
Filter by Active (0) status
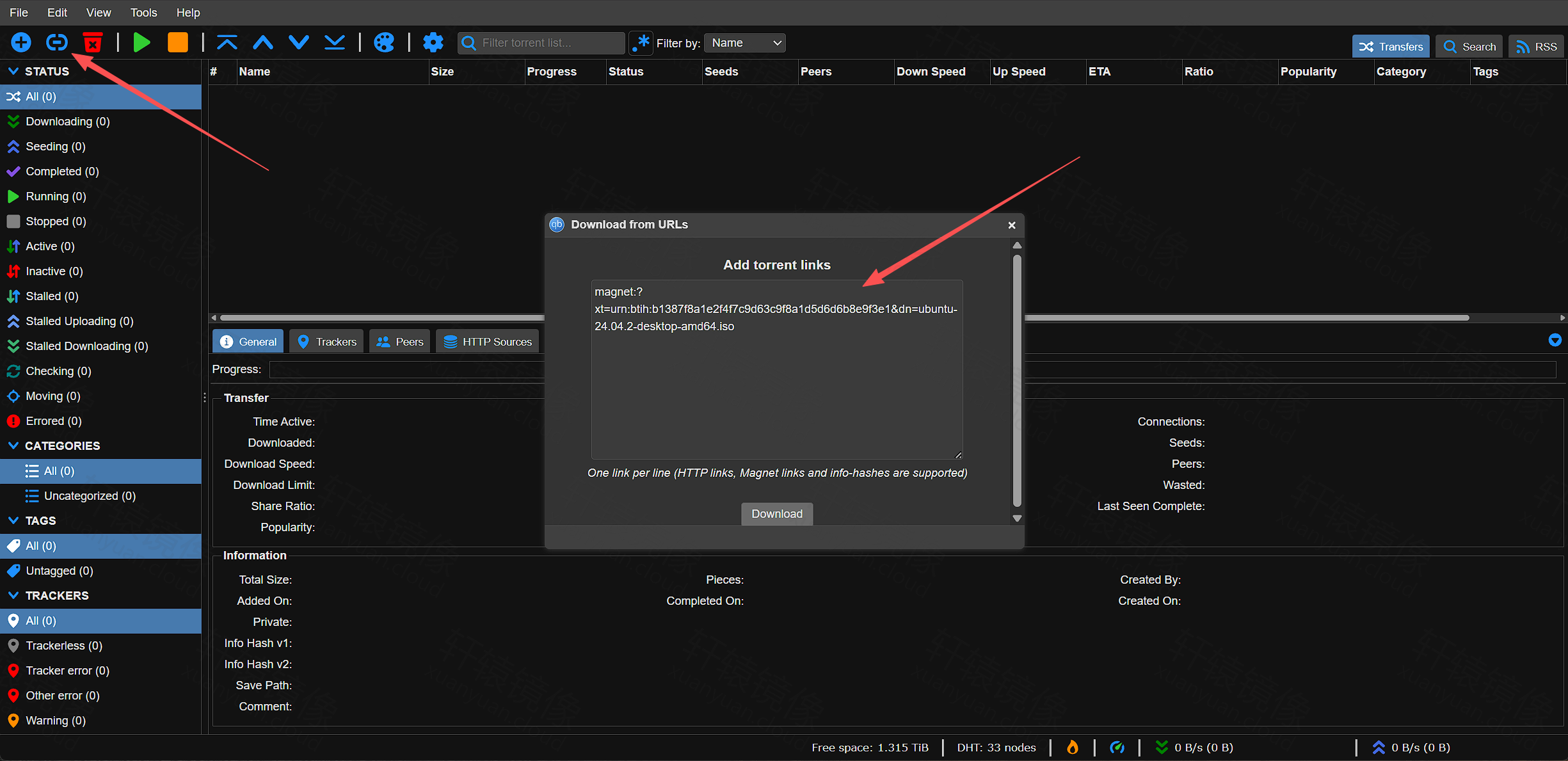[100, 246]
